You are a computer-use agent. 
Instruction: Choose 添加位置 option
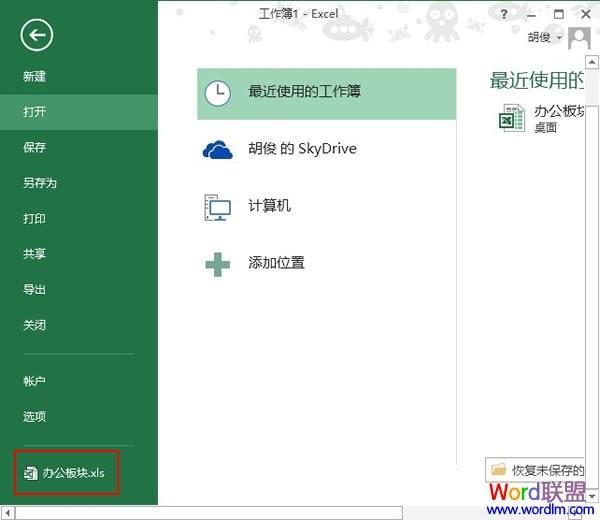[326, 263]
